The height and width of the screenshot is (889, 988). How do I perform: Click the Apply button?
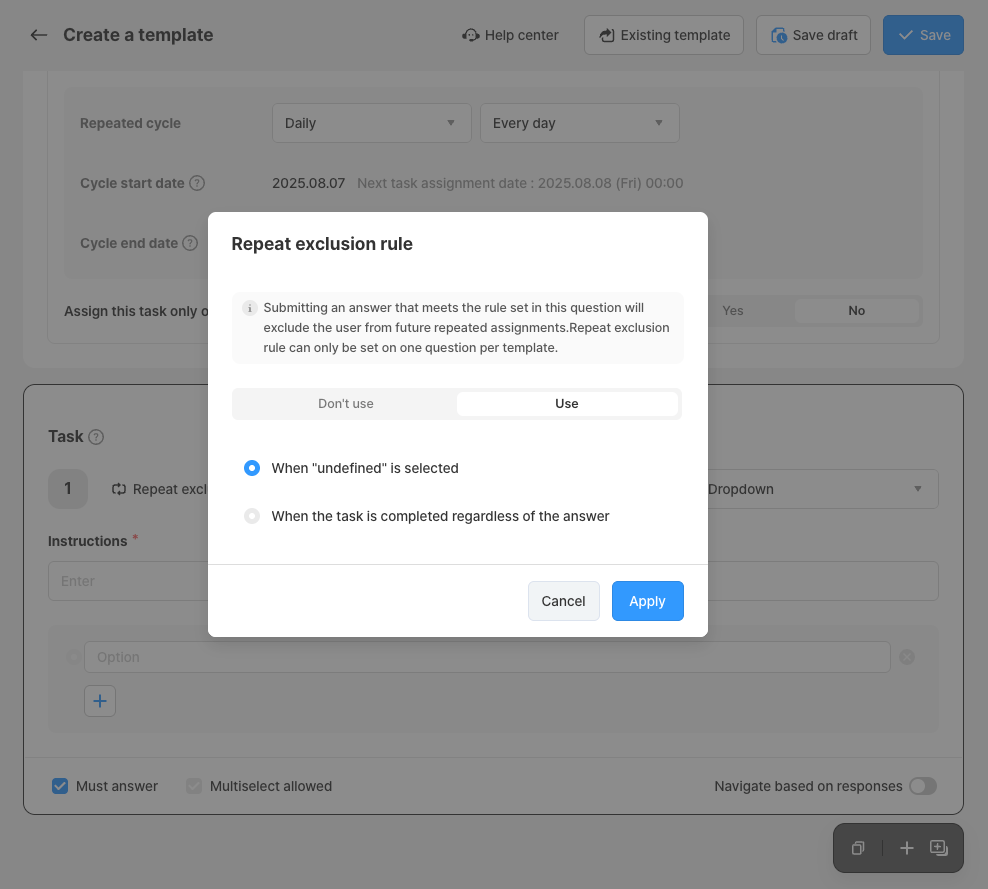click(648, 601)
